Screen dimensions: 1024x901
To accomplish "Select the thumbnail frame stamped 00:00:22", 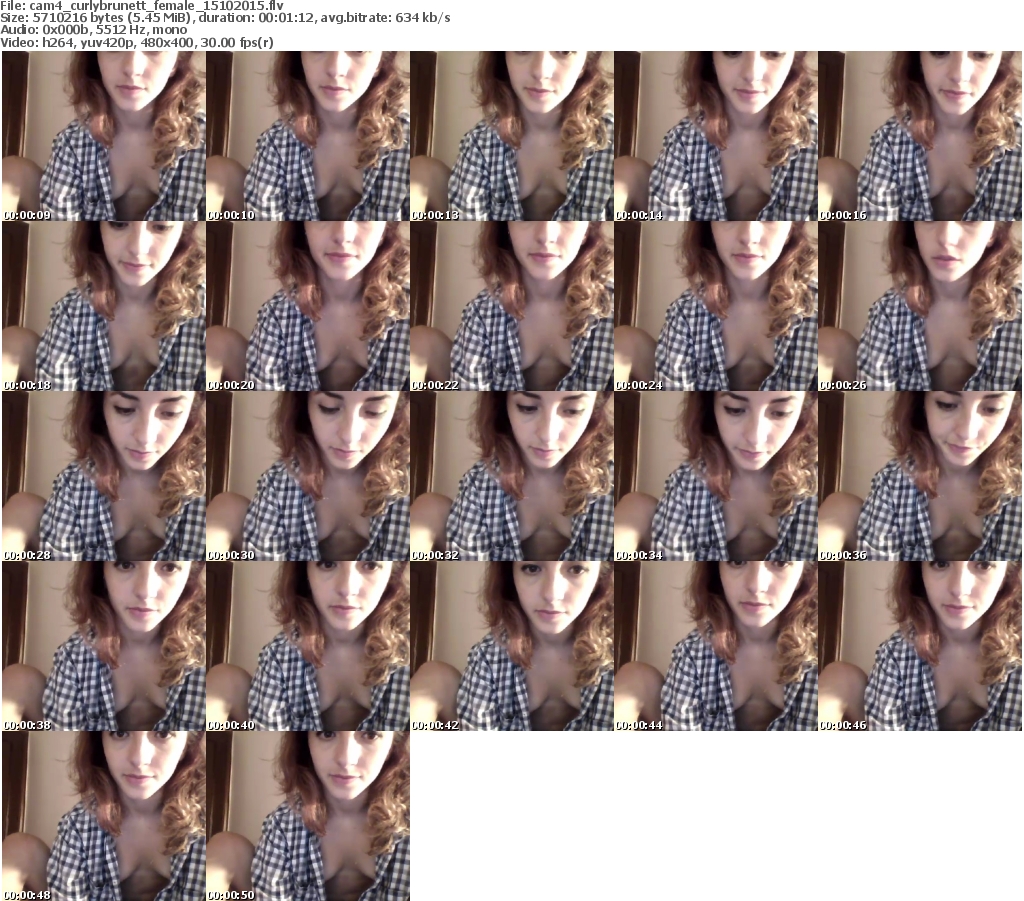I will pyautogui.click(x=511, y=306).
